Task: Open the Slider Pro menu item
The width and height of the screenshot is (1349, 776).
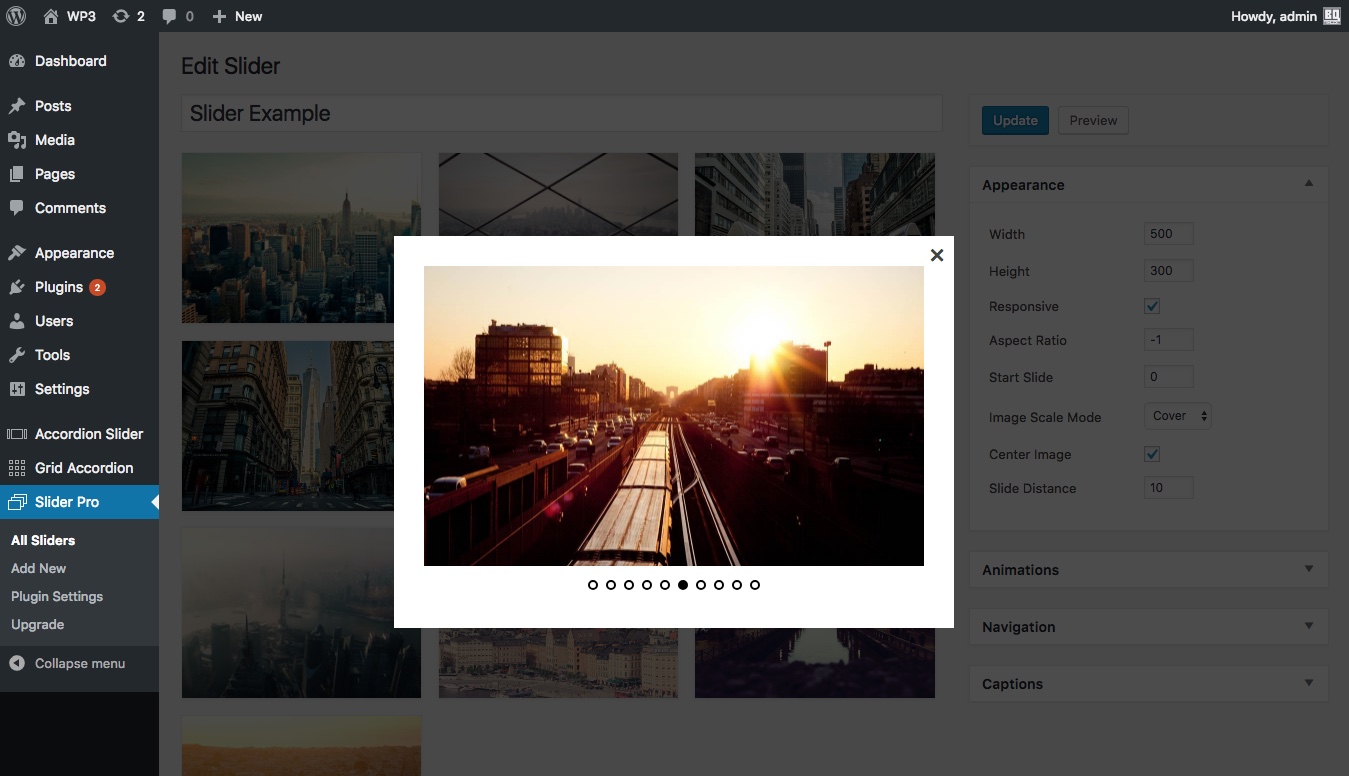Action: [x=79, y=502]
